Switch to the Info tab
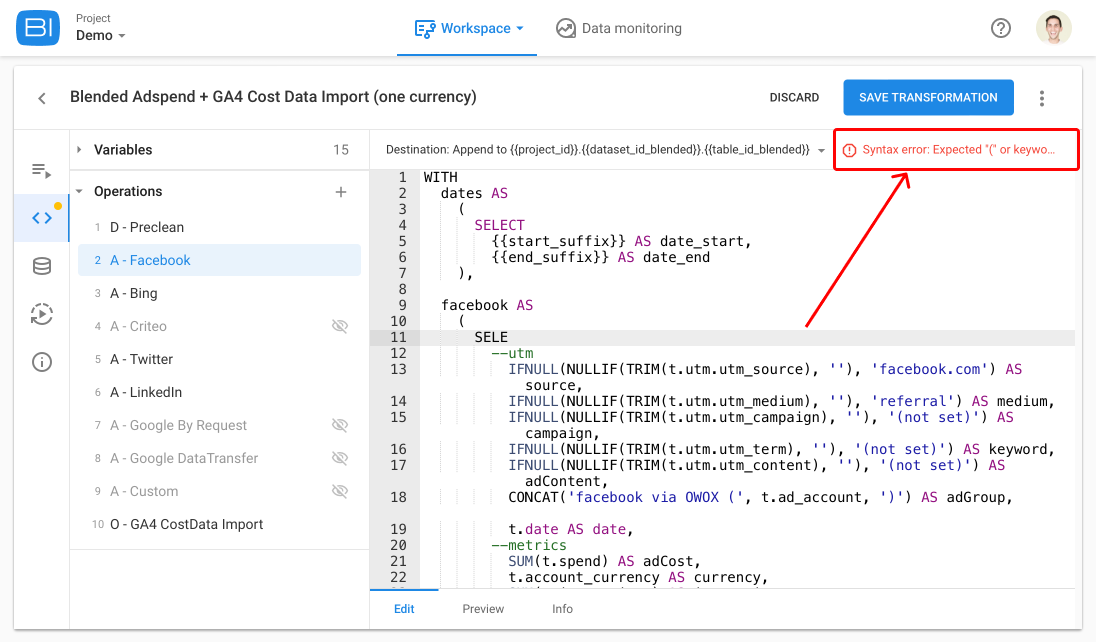This screenshot has height=642, width=1096. point(562,609)
